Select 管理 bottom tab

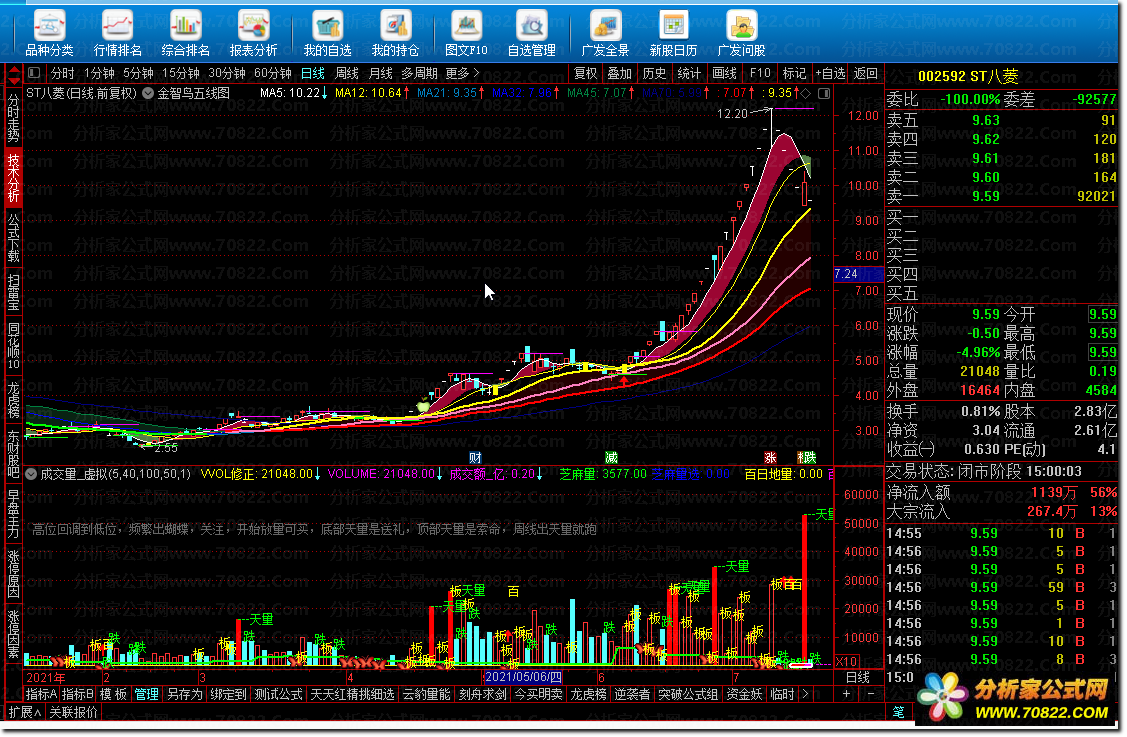click(x=146, y=694)
